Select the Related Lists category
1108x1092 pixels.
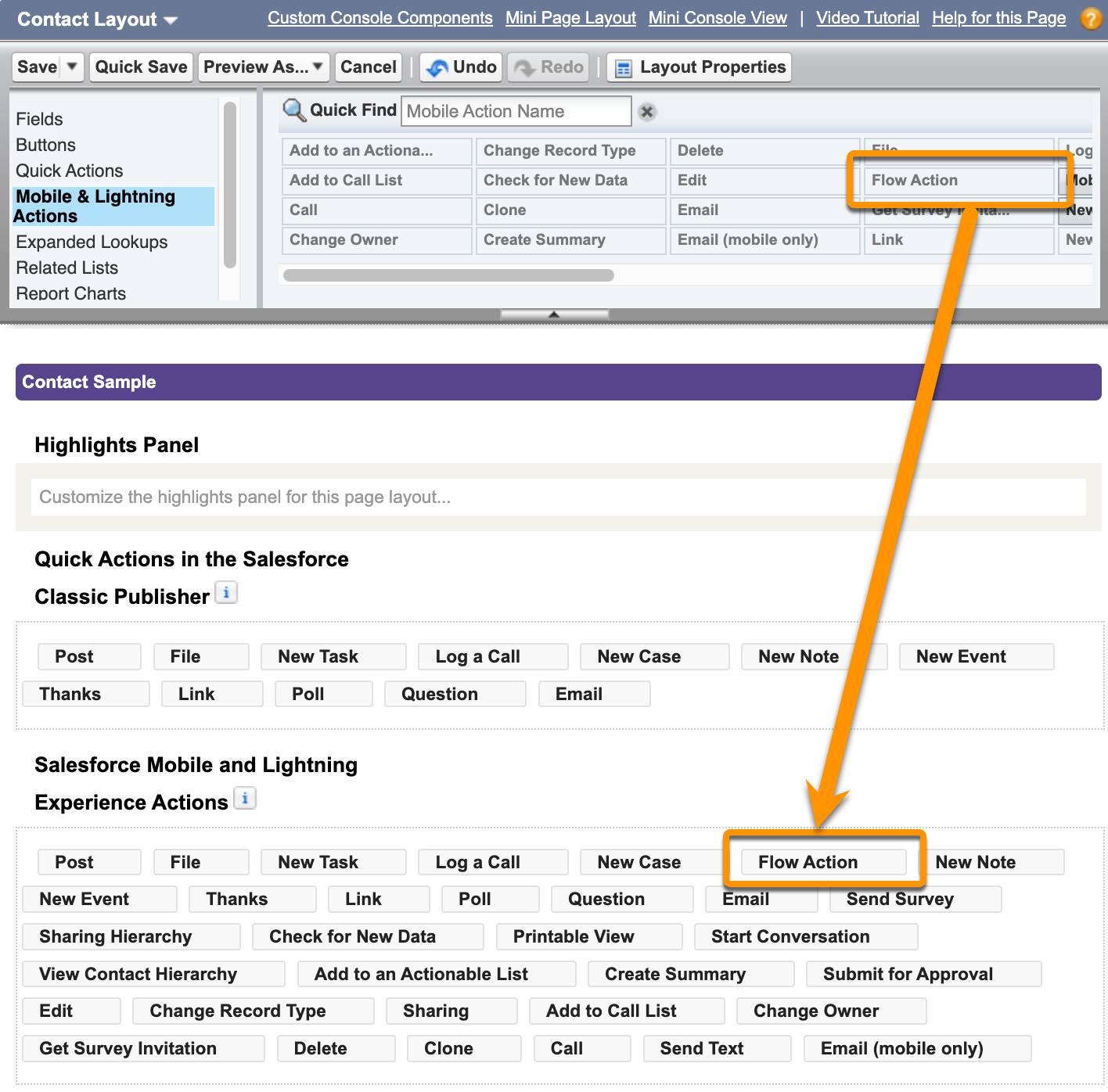coord(67,268)
